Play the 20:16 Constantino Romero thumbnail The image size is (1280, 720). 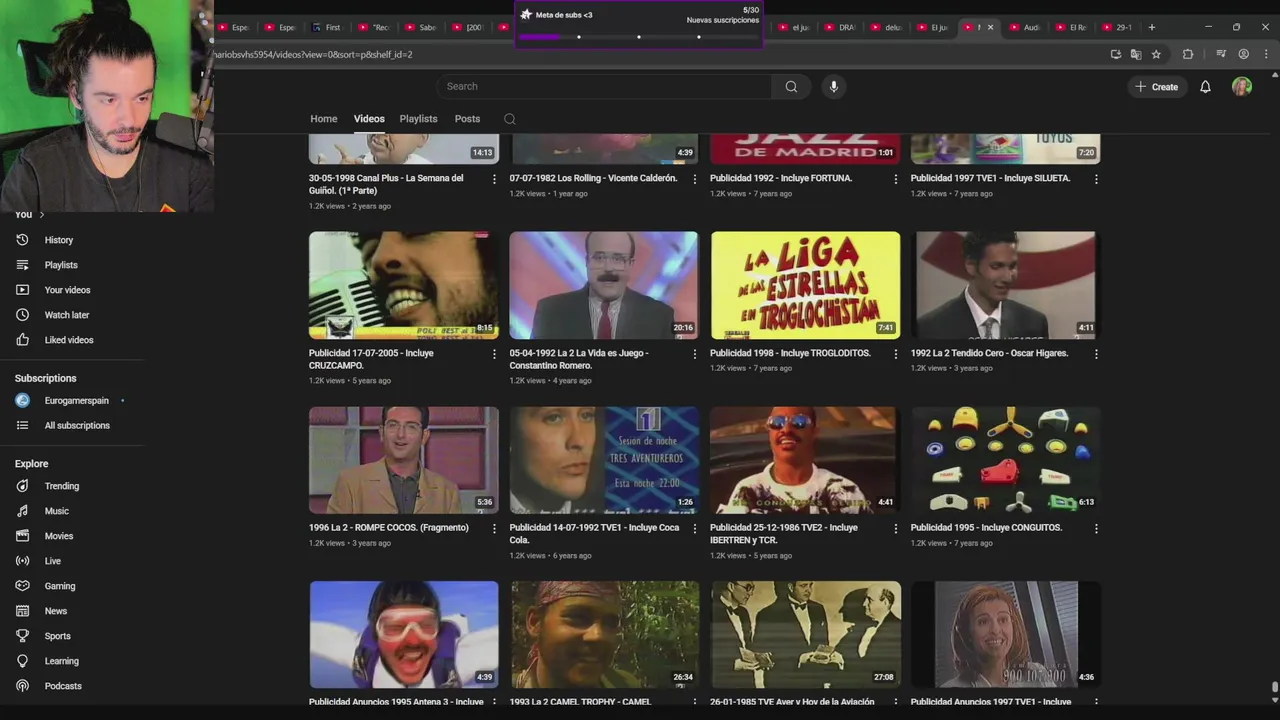coord(604,286)
